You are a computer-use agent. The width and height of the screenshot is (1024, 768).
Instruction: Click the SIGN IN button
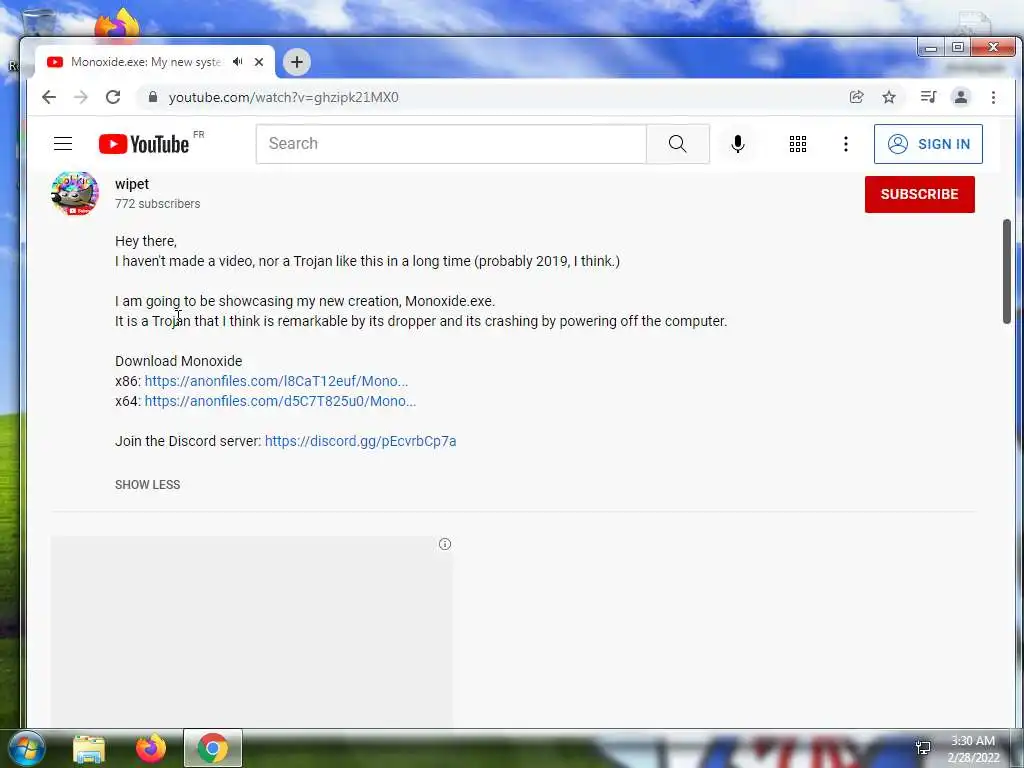(x=928, y=144)
